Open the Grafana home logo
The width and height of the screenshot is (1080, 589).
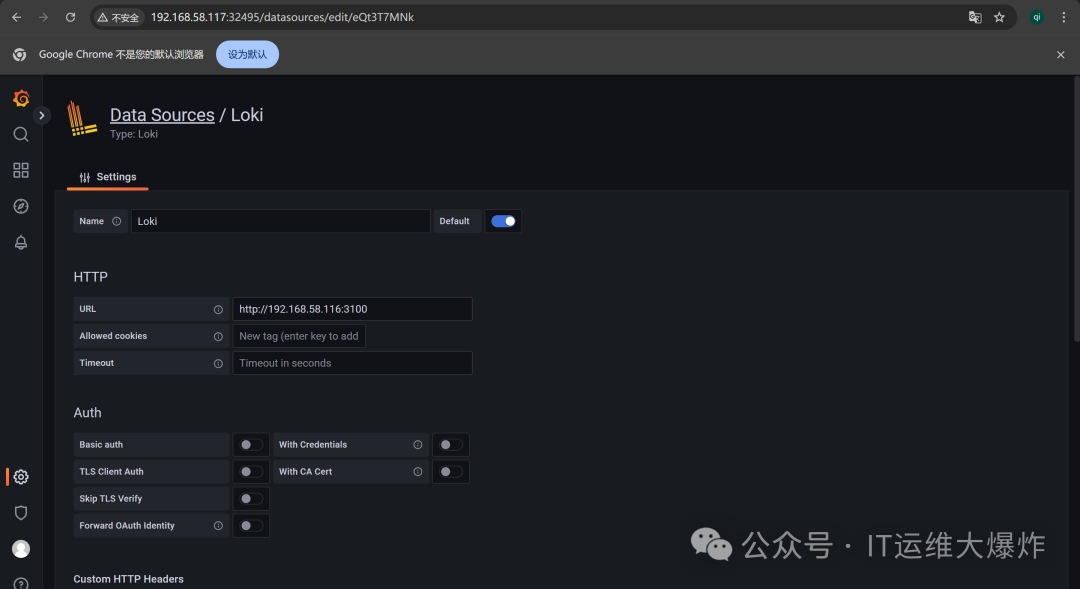coord(21,99)
